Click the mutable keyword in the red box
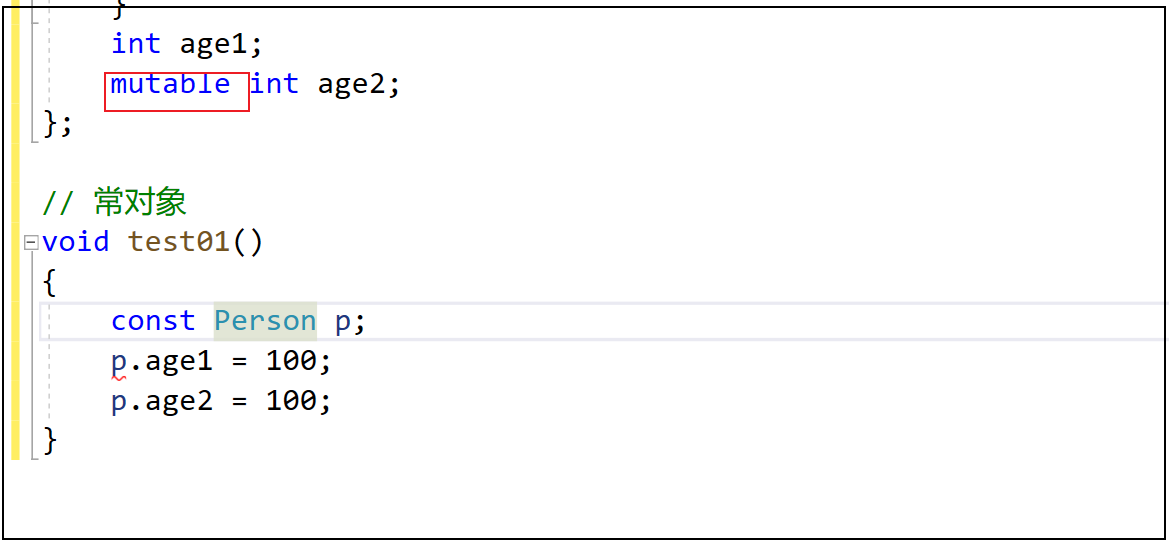This screenshot has height=541, width=1169. pos(170,84)
